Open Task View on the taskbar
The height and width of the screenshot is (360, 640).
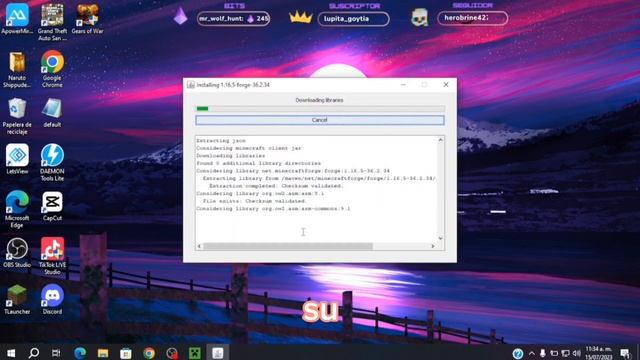pos(56,353)
